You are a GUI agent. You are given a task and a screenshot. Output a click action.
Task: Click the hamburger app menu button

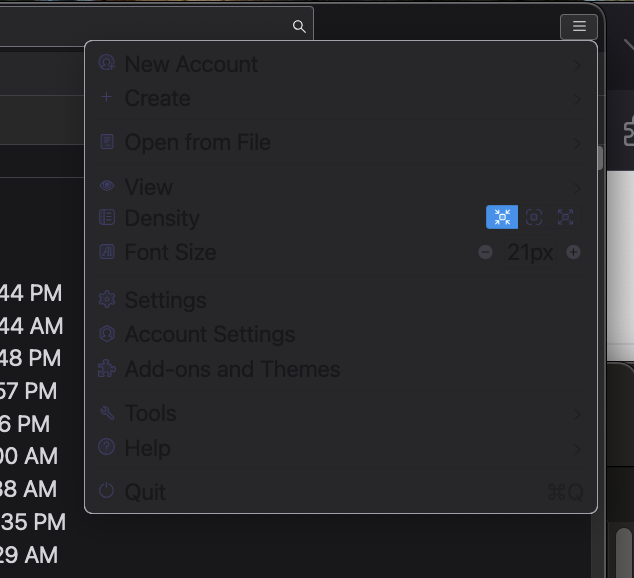click(x=579, y=27)
